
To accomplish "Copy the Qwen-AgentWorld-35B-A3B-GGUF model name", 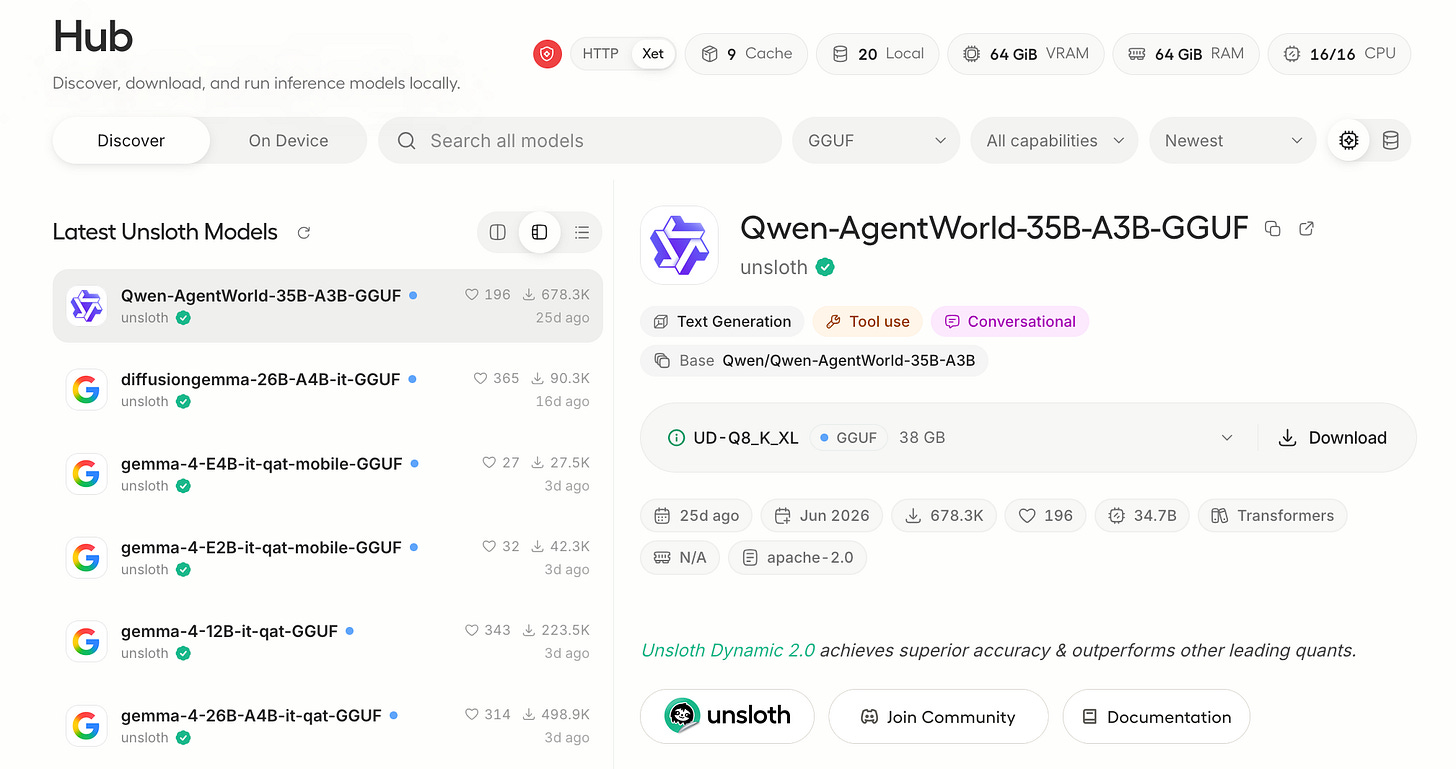I will pos(1273,229).
